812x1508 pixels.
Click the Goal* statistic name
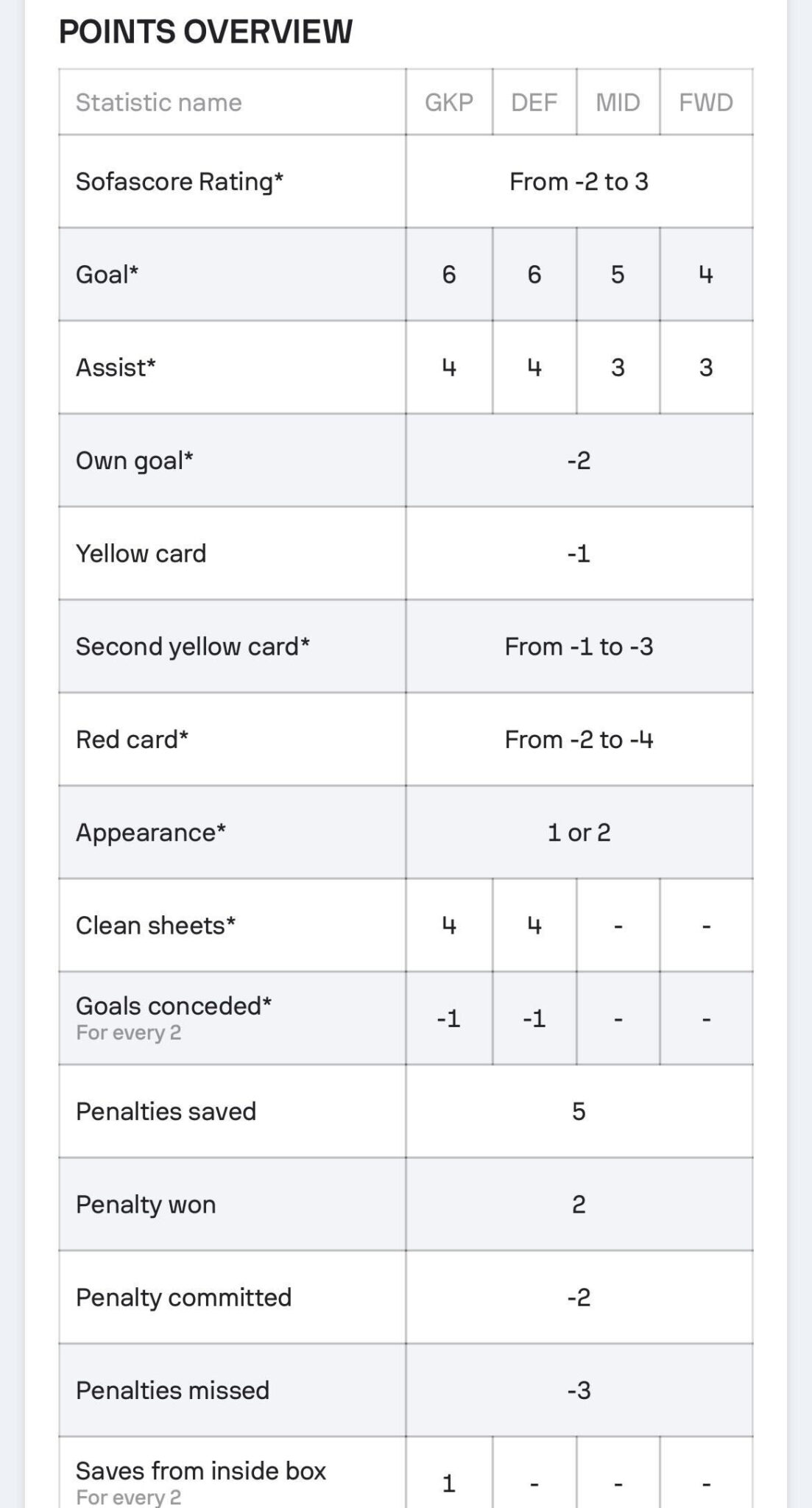pos(107,275)
